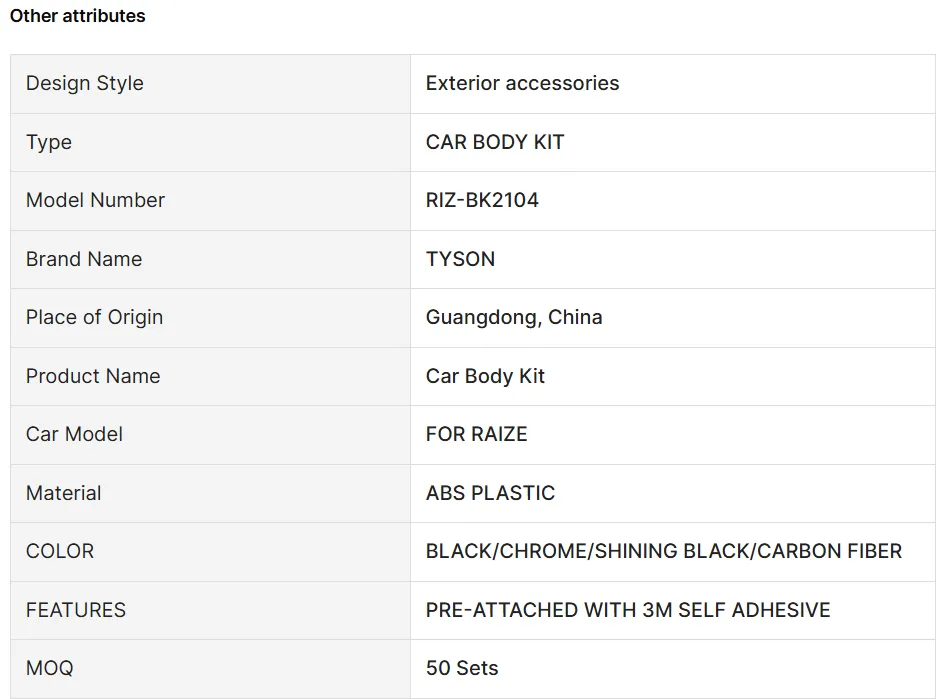Screen dimensions: 951x699
Task: Click the "Other attributes" heading
Action: (77, 16)
